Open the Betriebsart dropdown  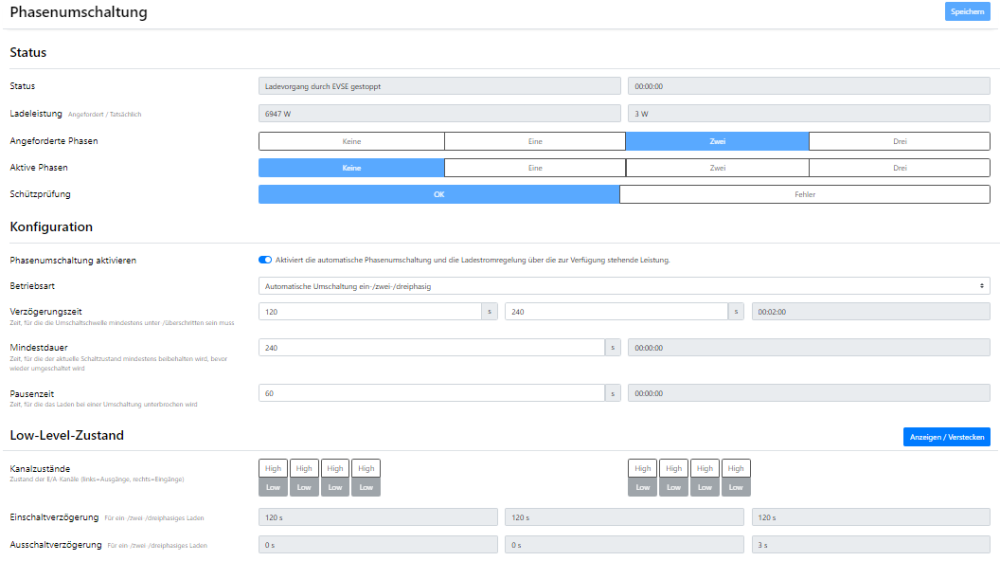(623, 286)
